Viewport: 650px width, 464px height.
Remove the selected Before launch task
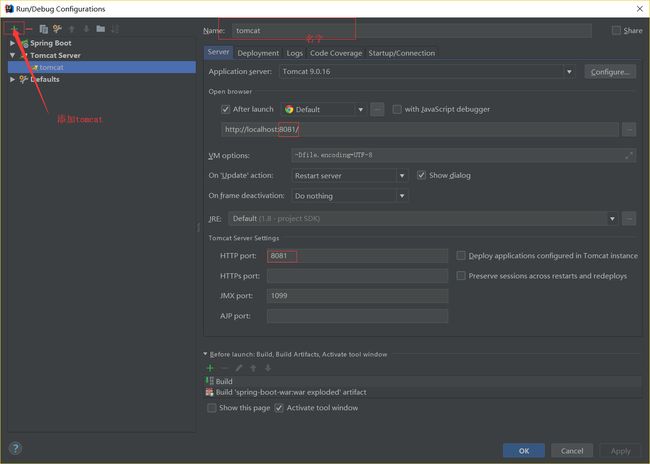pyautogui.click(x=225, y=368)
